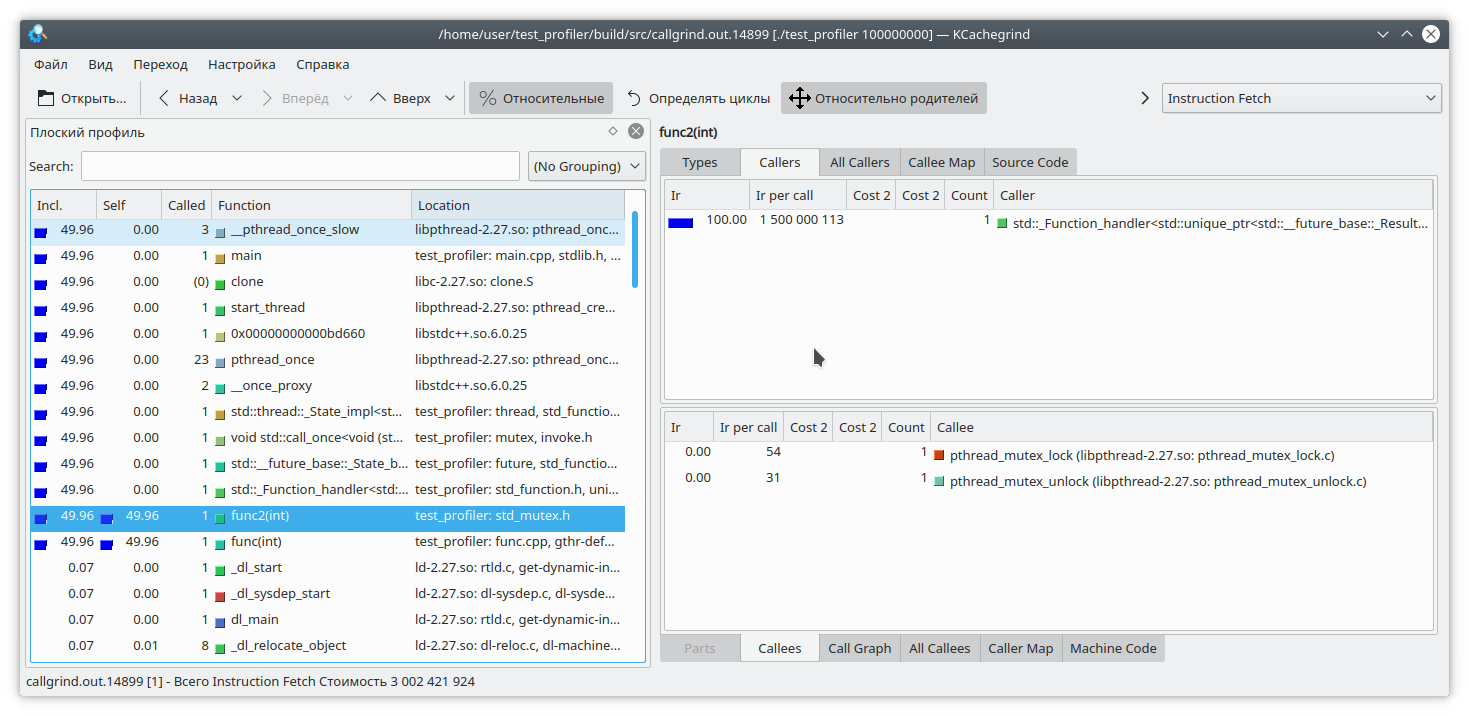The image size is (1469, 716).
Task: Open the Настройка menu
Action: click(x=242, y=64)
